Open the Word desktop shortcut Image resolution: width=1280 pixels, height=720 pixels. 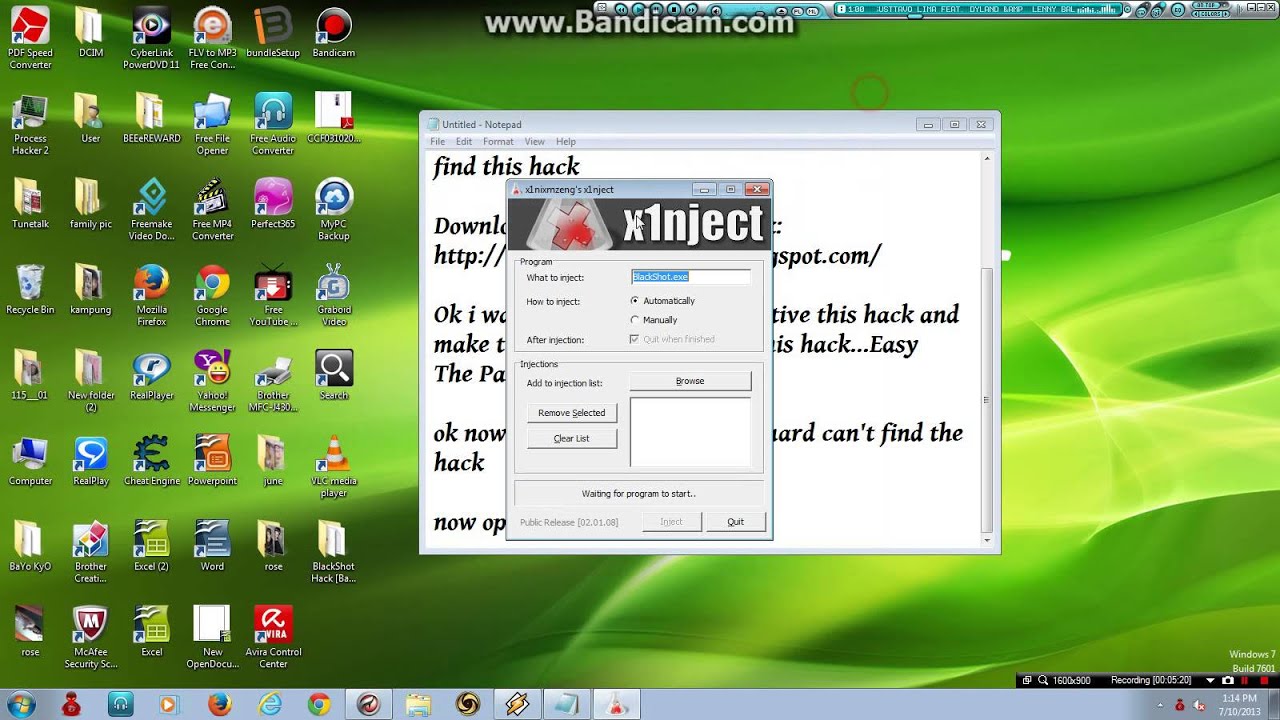(212, 546)
